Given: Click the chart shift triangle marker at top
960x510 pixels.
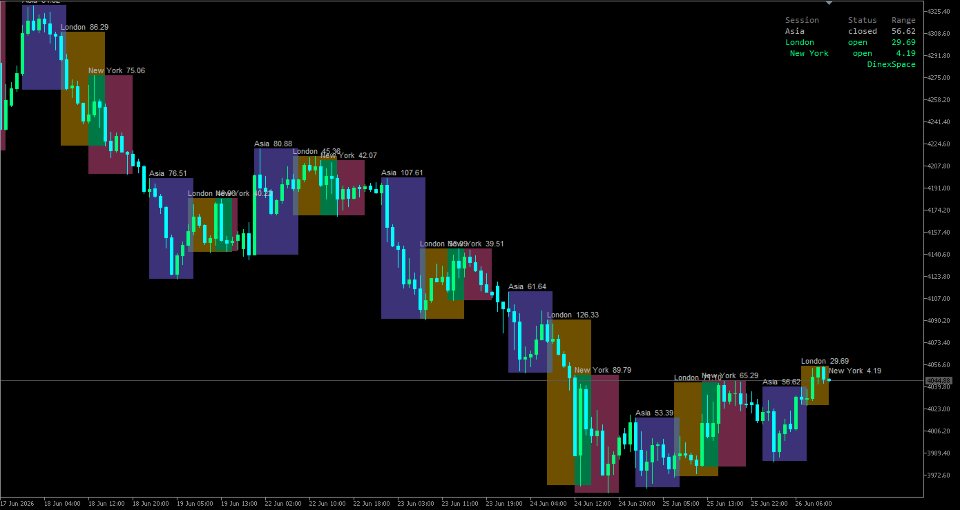Looking at the screenshot, I should pyautogui.click(x=829, y=3).
